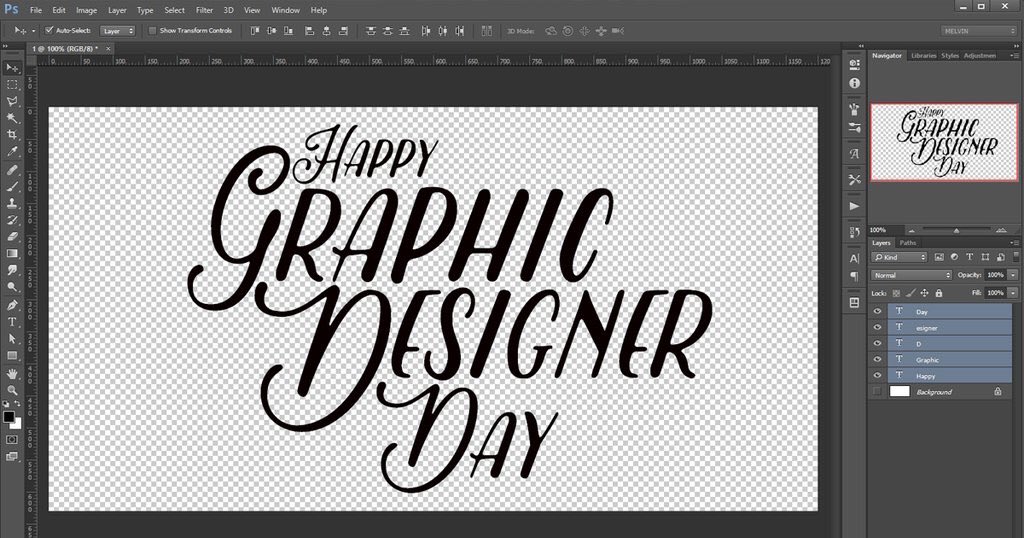Viewport: 1024px width, 538px height.
Task: Click the Opacity value field
Action: click(995, 276)
